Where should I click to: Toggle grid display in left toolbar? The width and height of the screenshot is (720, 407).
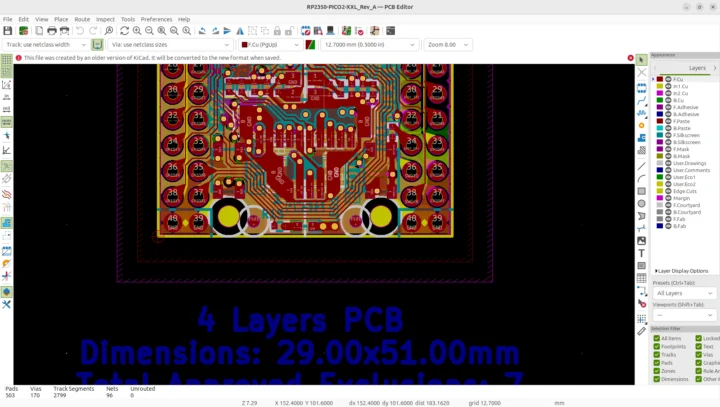(6, 60)
